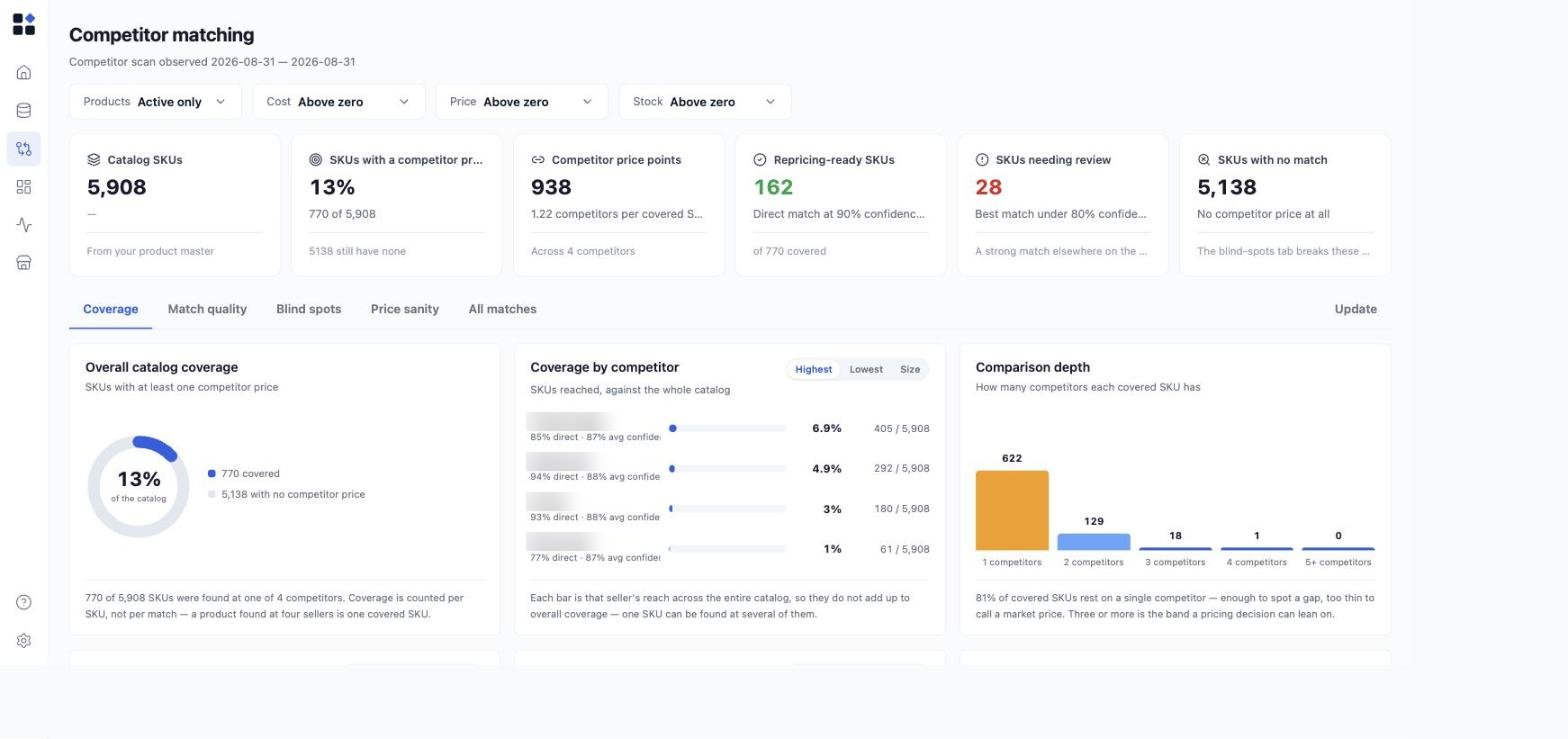Click the 4.9% competitor coverage bar
Image resolution: width=1568 pixels, height=739 pixels.
[727, 468]
